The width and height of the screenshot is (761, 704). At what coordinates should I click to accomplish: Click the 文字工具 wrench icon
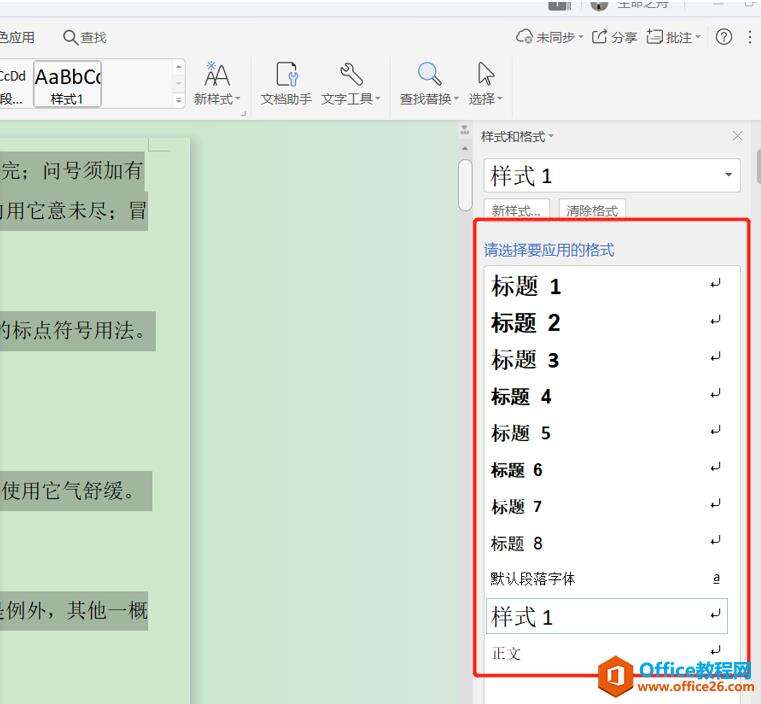coord(351,75)
